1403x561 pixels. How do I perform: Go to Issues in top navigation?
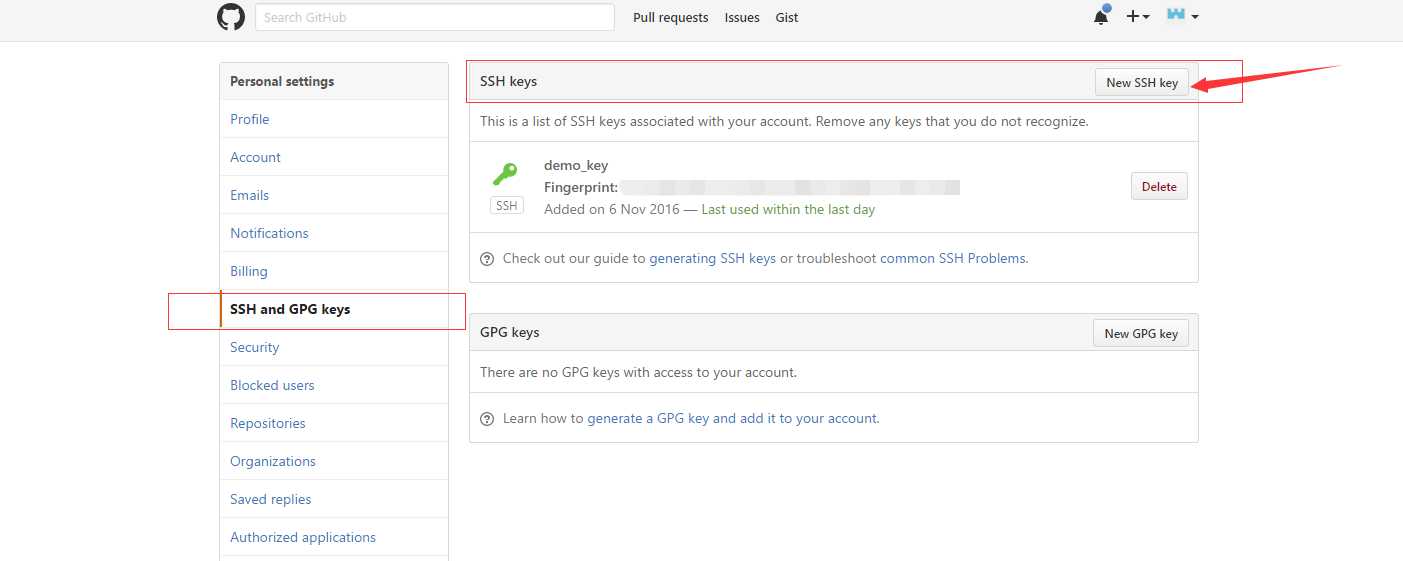coord(742,18)
